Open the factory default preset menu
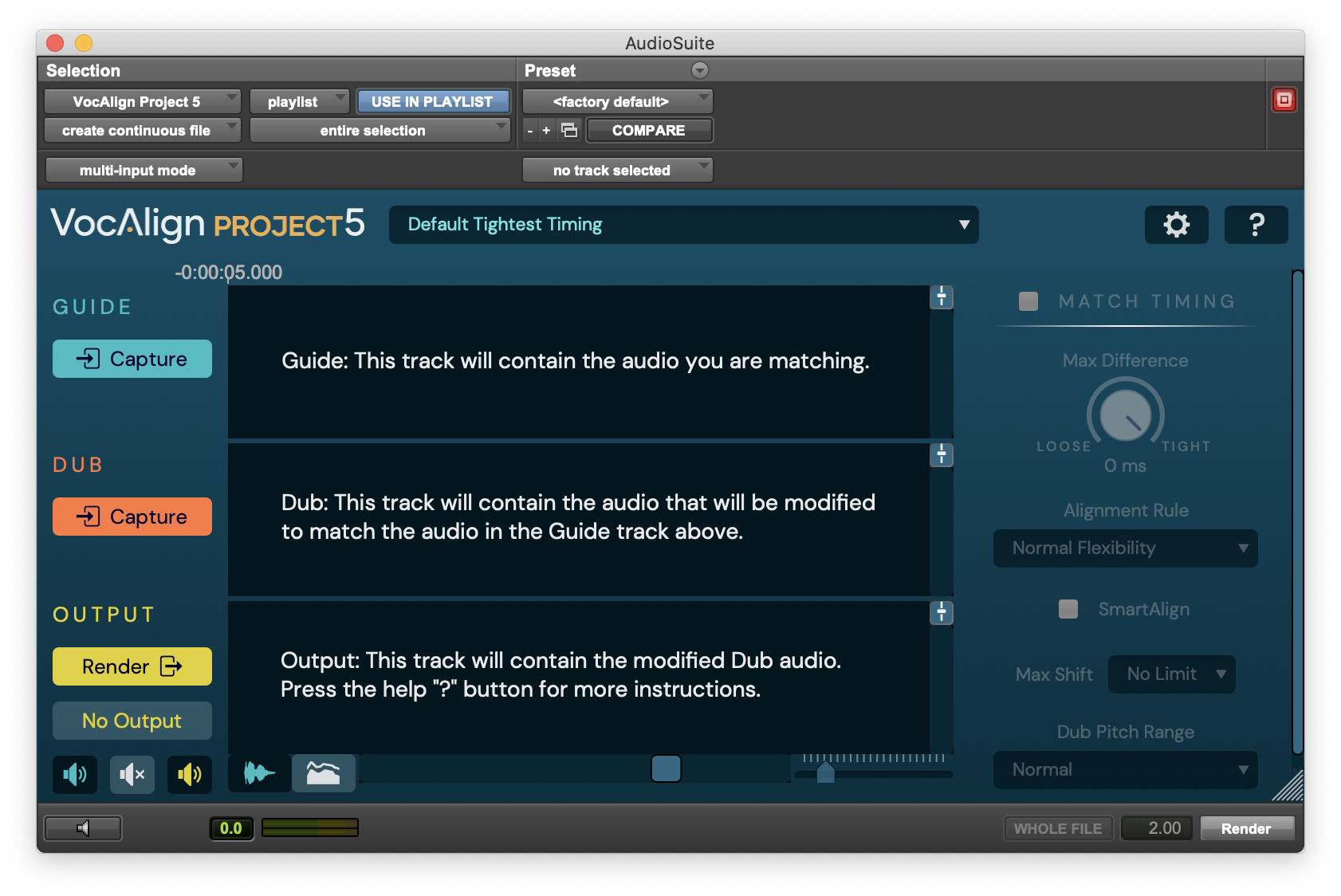1341x896 pixels. click(617, 101)
